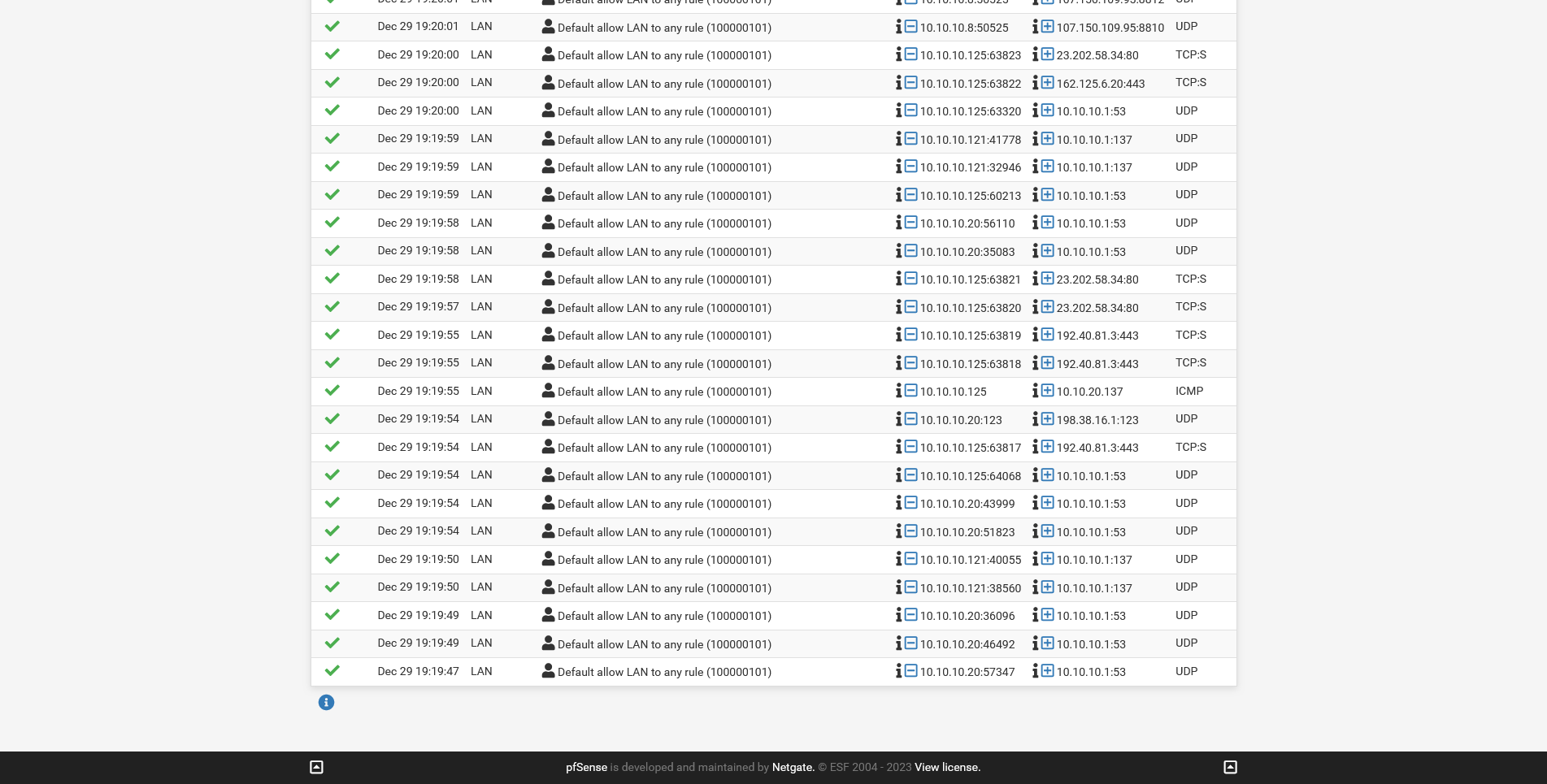Click the left footer arrow box icon
The width and height of the screenshot is (1547, 784).
tap(317, 767)
